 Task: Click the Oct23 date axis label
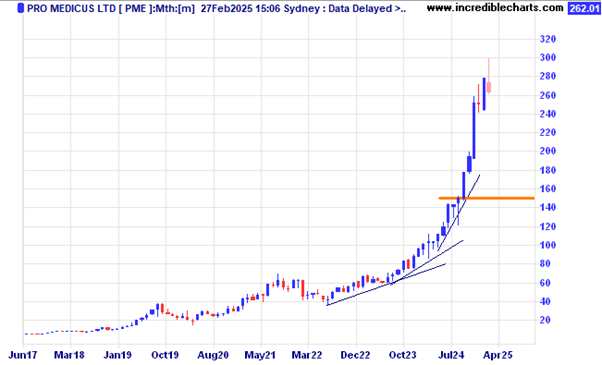(x=403, y=355)
